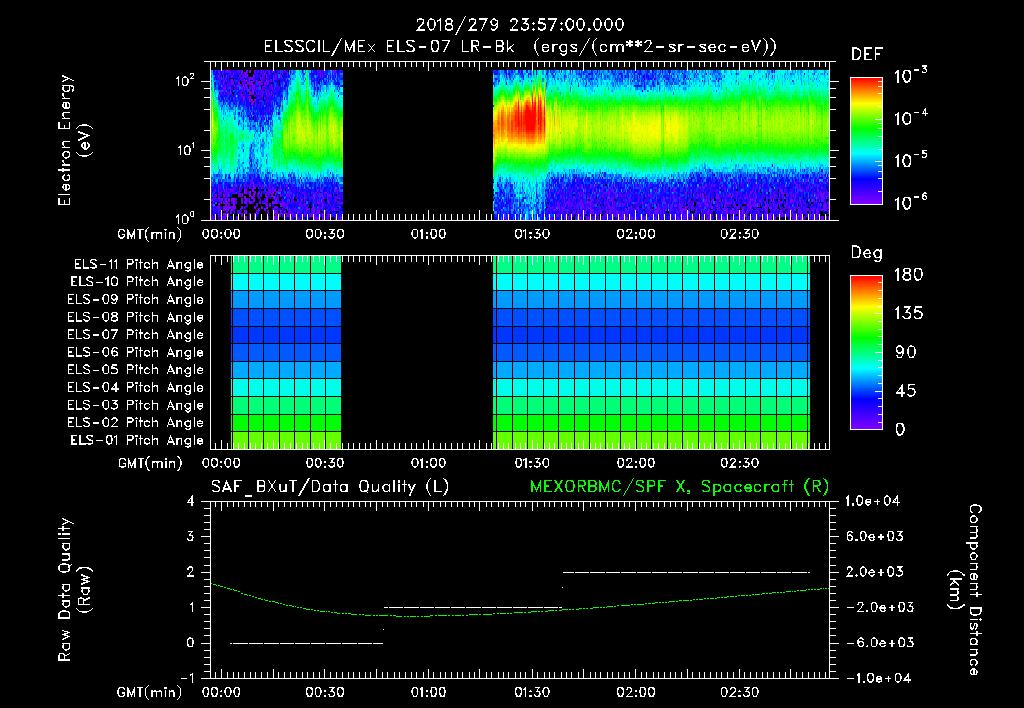Click the SAF_BXuT/Data Quality (L) label
This screenshot has height=708, width=1024.
click(330, 487)
